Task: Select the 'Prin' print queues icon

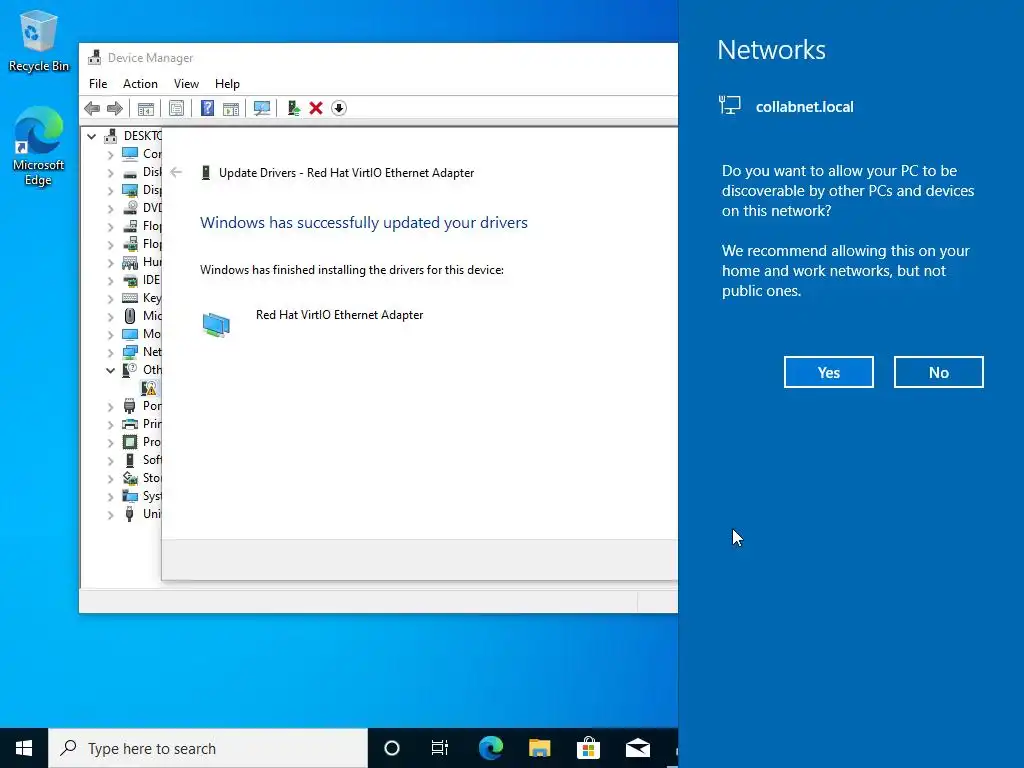Action: (130, 424)
